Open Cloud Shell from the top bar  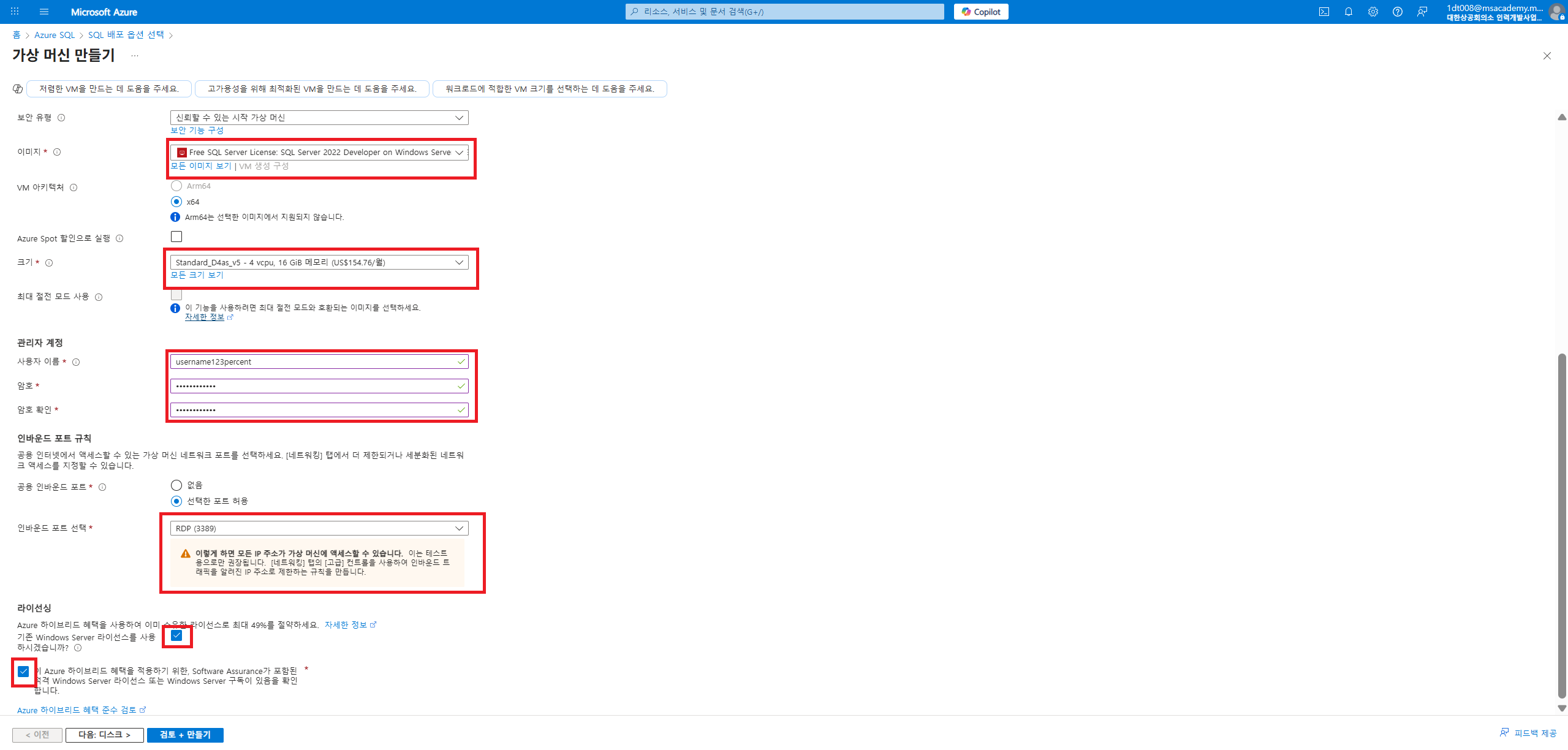coord(1324,12)
